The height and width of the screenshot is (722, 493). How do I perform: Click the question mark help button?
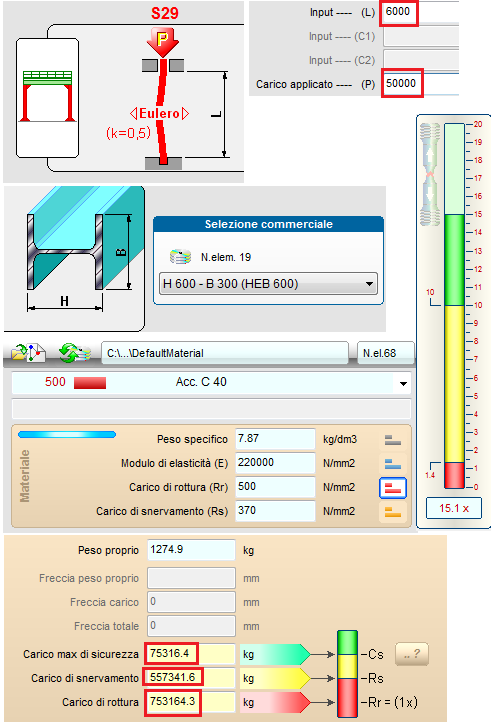412,654
